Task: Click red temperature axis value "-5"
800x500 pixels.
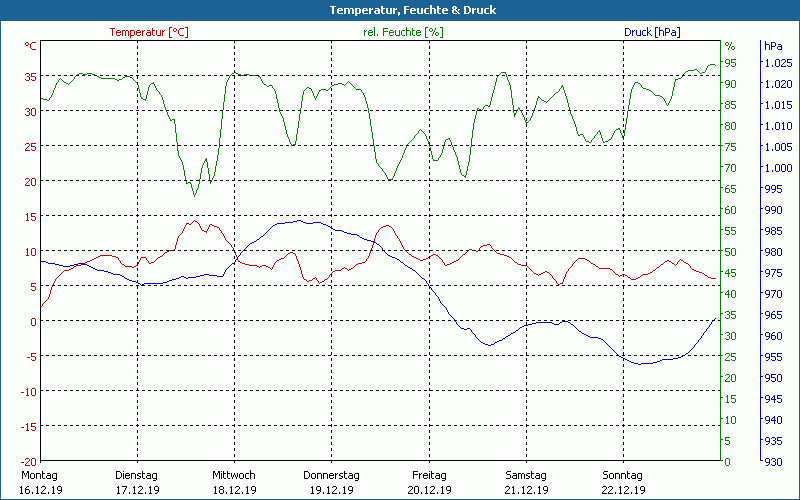Action: point(29,357)
